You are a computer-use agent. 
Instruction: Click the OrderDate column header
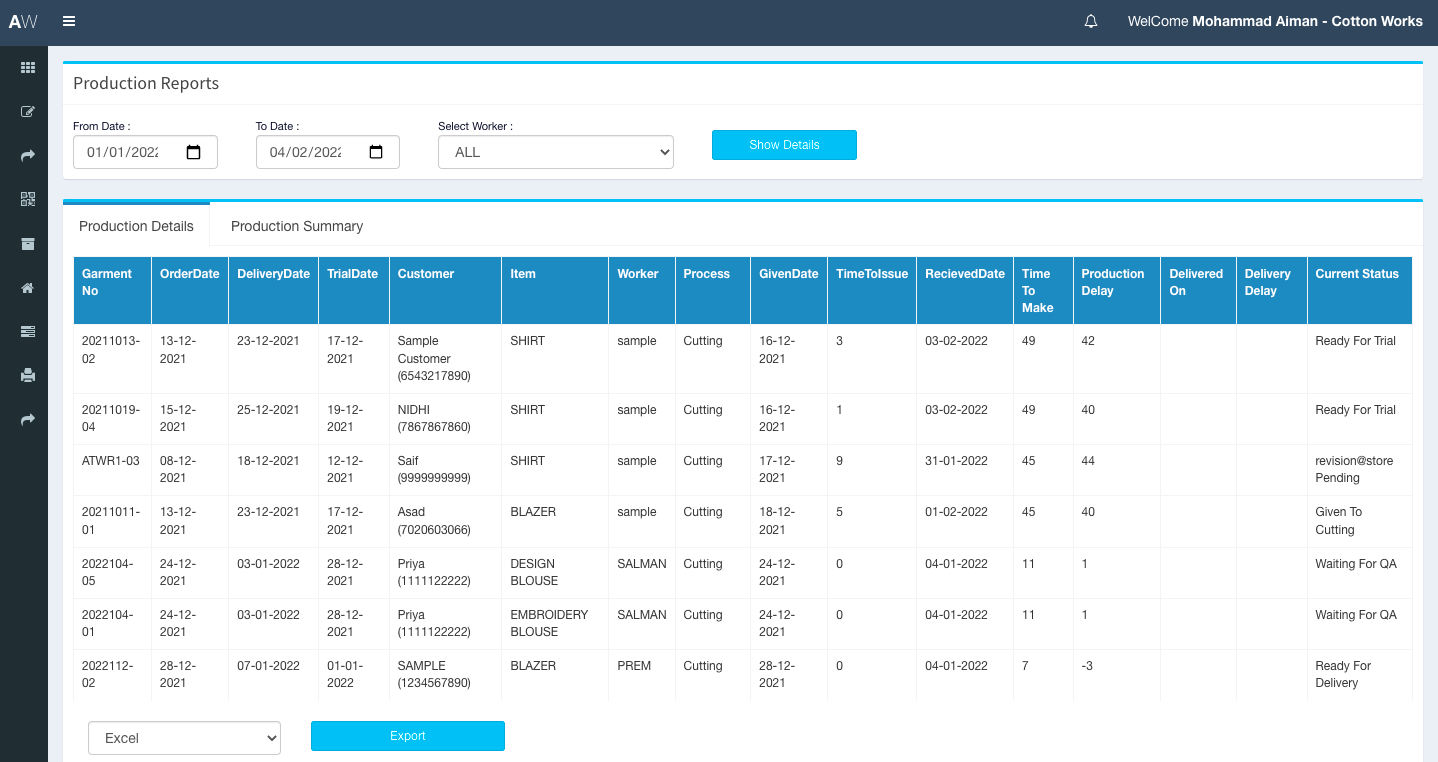coord(190,290)
